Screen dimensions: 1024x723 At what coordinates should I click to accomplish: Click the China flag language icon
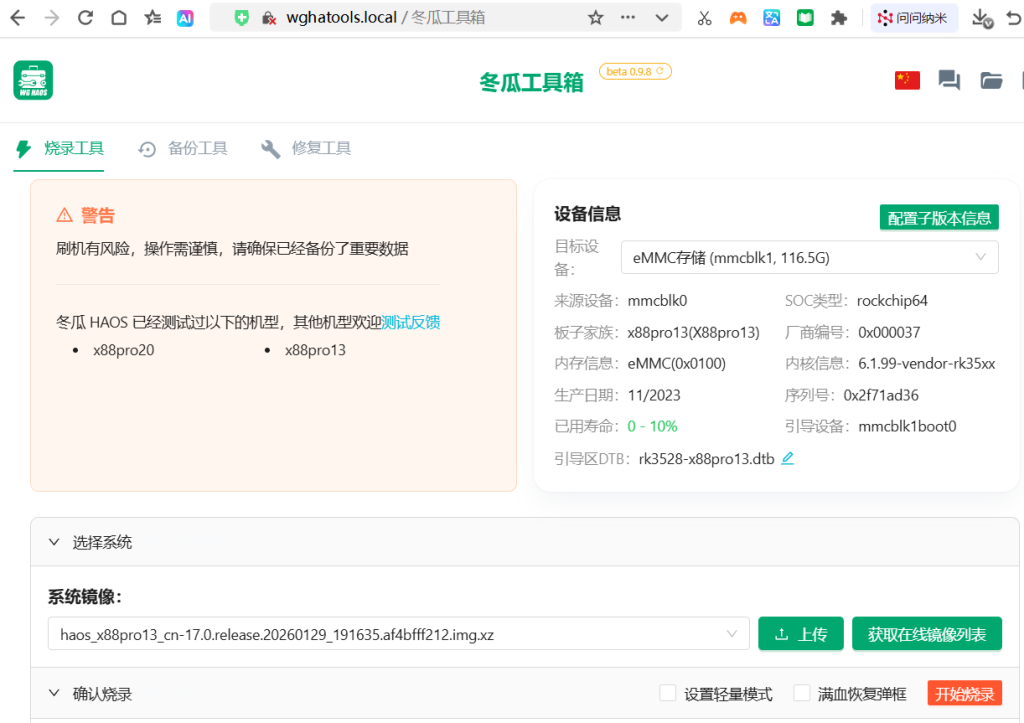click(x=907, y=81)
